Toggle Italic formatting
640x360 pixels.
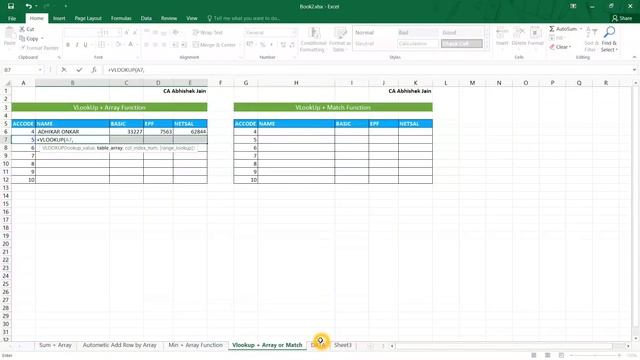point(77,44)
